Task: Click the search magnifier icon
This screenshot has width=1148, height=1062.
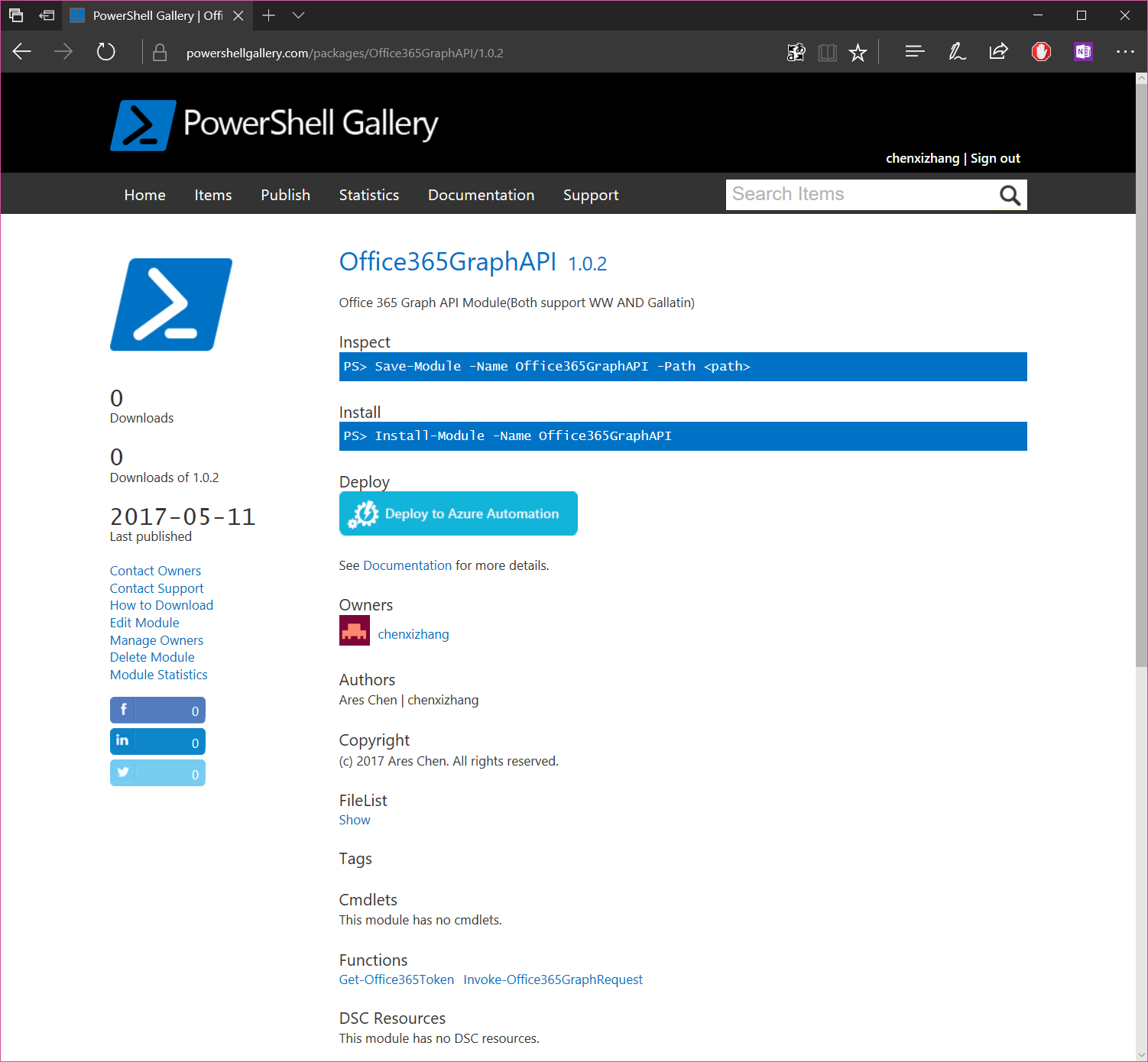Action: (1010, 195)
